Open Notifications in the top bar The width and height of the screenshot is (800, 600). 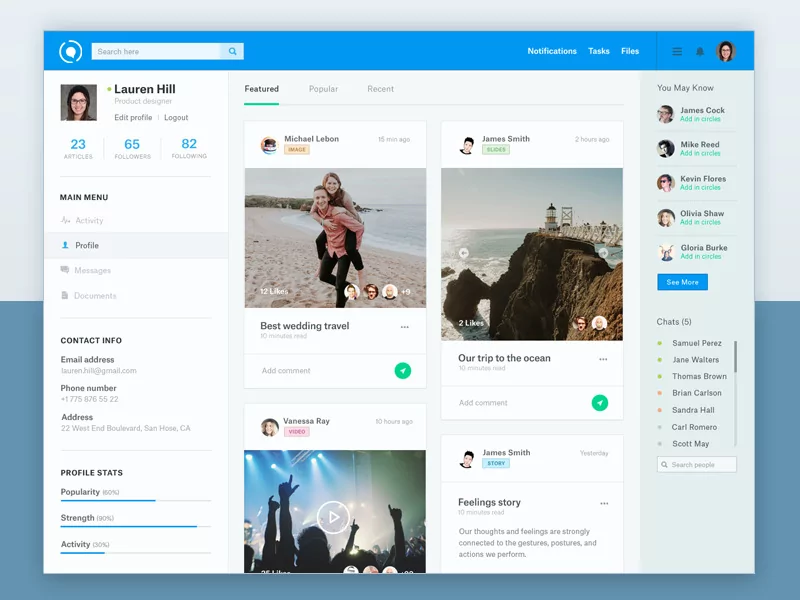tap(552, 51)
